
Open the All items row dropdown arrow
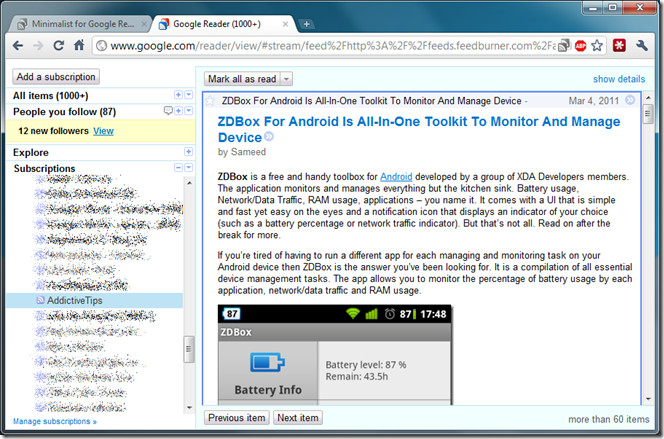[x=189, y=95]
